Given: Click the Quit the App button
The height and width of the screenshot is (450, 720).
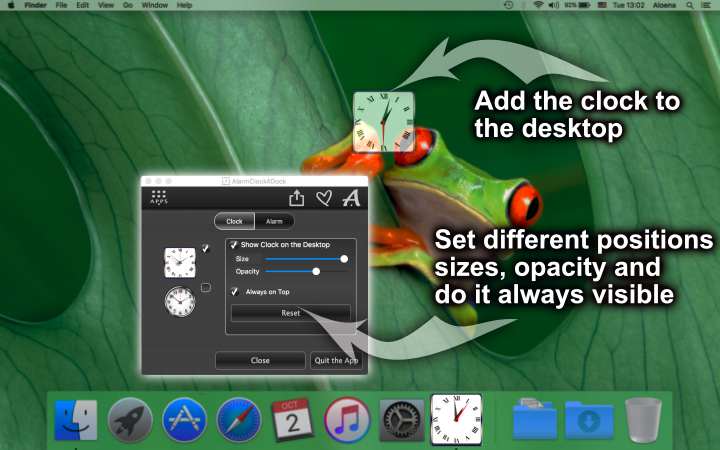Looking at the screenshot, I should pos(336,360).
